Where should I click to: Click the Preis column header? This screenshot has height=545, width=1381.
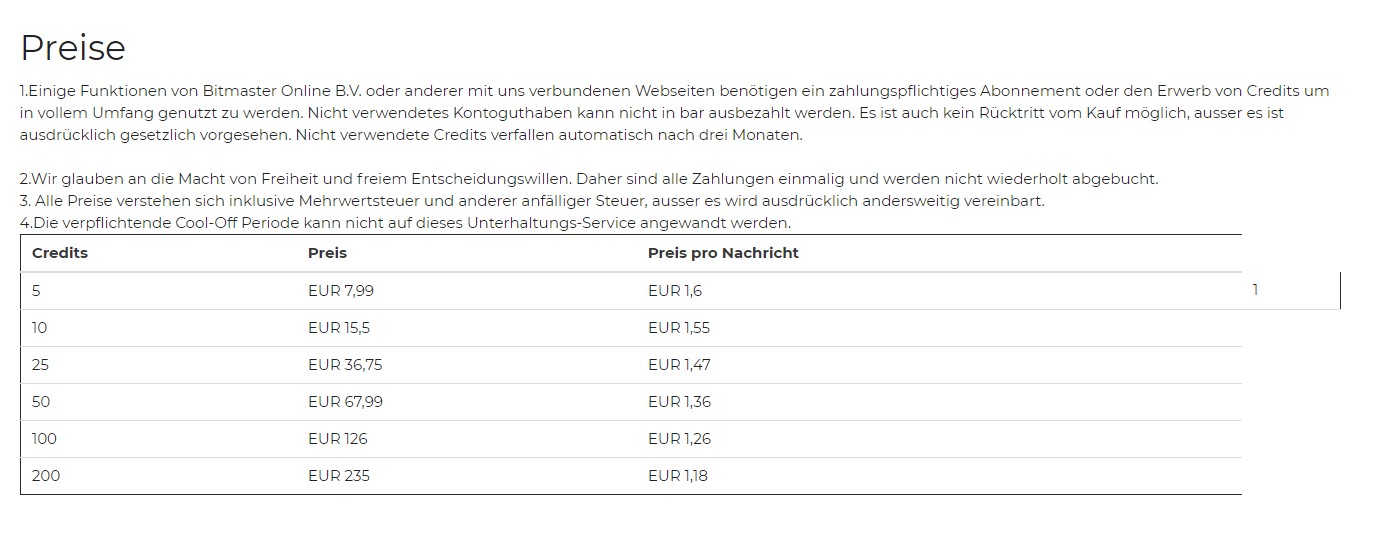coord(327,253)
